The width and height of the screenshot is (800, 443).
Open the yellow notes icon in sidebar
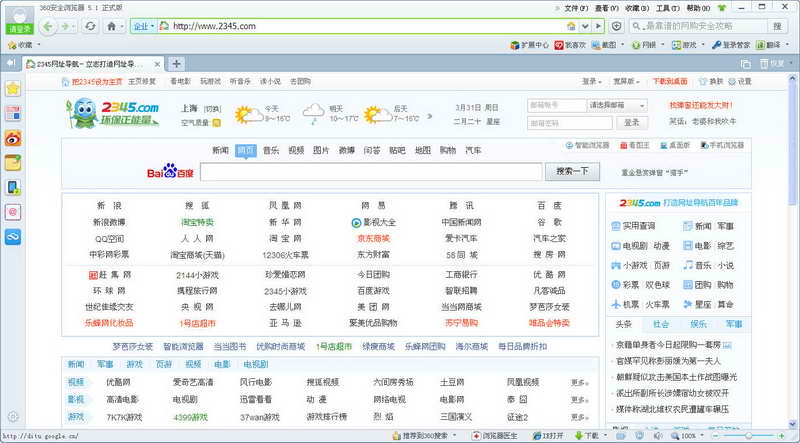coord(13,163)
